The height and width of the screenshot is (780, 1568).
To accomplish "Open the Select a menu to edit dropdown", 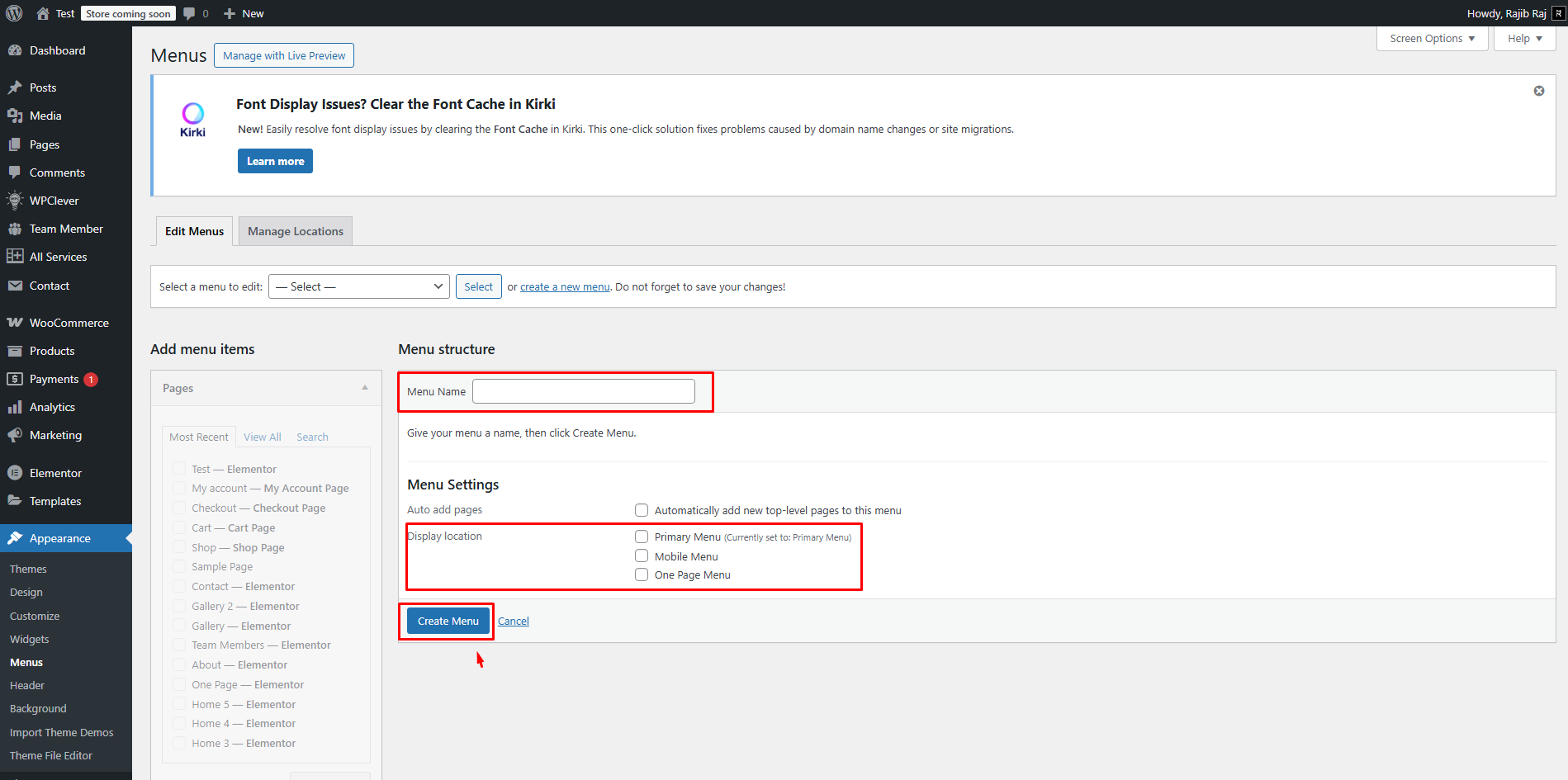I will coord(359,286).
